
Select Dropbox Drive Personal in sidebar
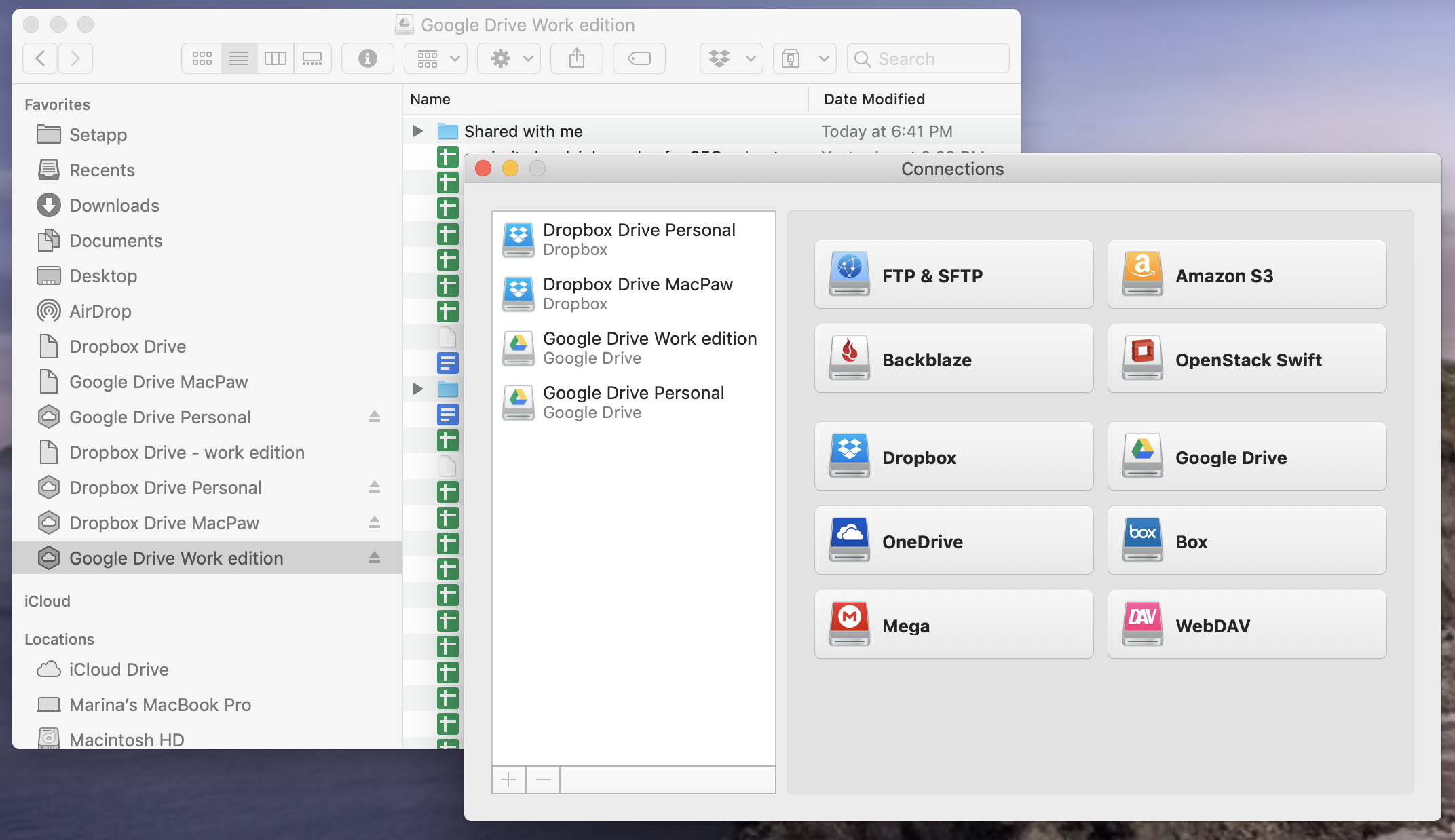point(208,487)
